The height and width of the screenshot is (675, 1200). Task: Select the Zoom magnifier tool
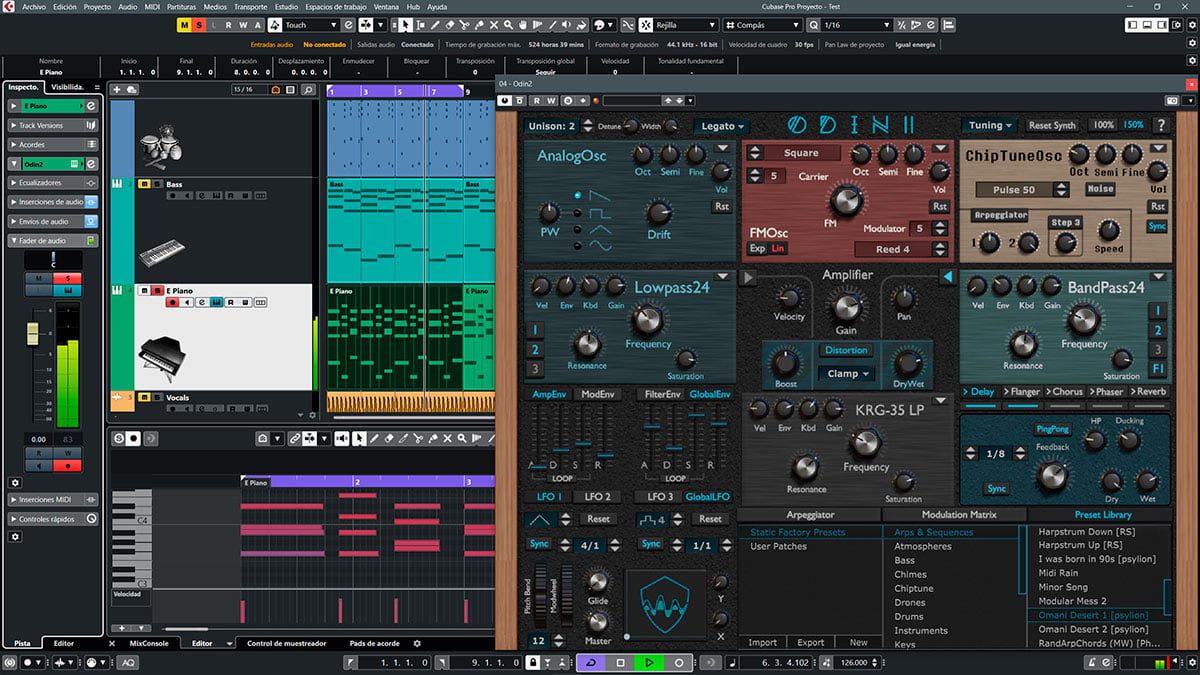(x=508, y=24)
